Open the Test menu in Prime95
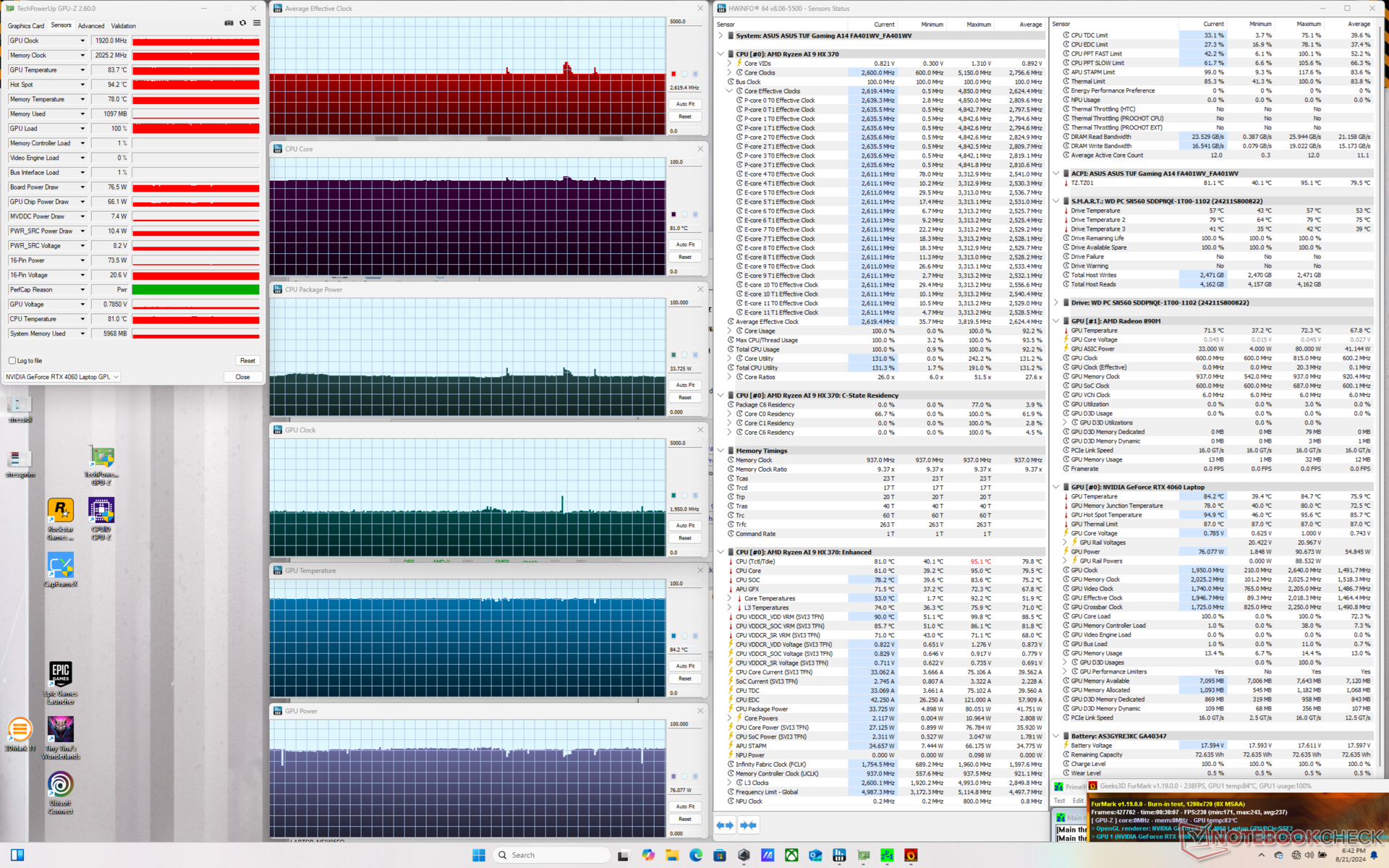 pyautogui.click(x=1059, y=801)
